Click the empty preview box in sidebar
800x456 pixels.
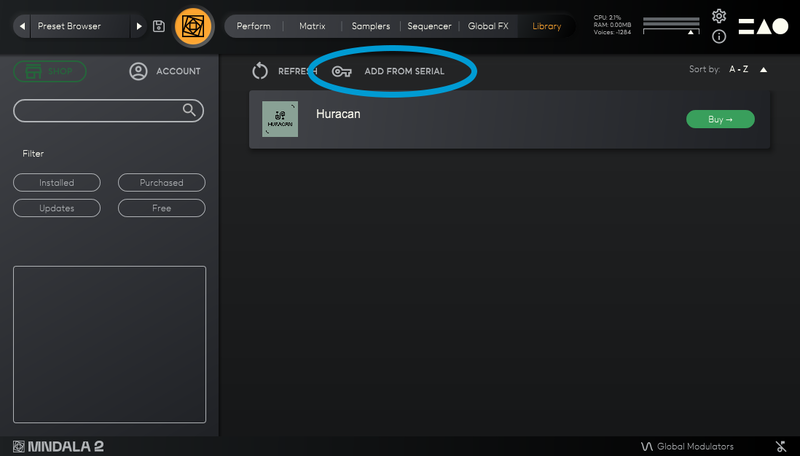point(110,344)
